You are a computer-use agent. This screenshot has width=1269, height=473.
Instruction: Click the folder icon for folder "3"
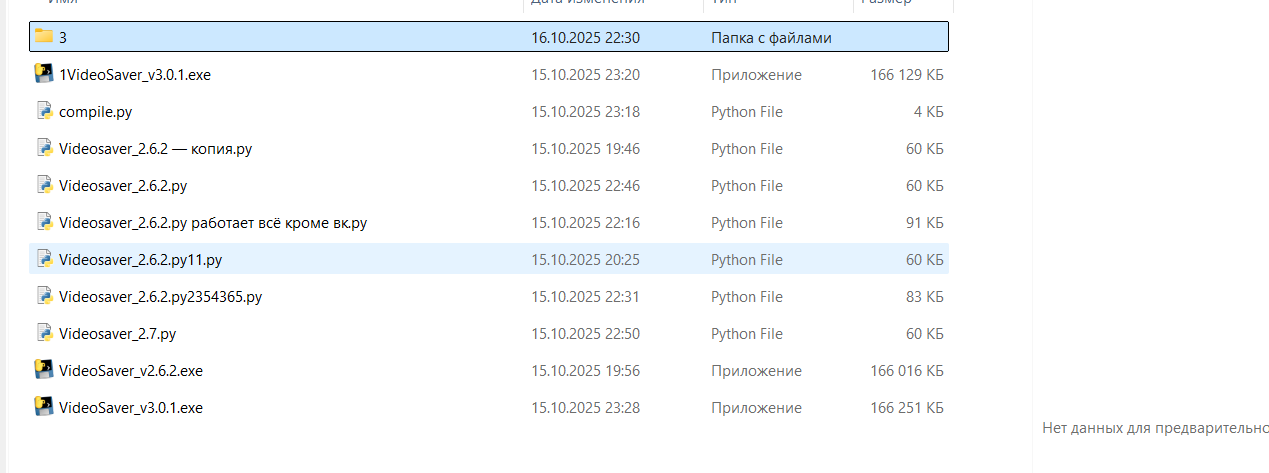click(x=43, y=37)
